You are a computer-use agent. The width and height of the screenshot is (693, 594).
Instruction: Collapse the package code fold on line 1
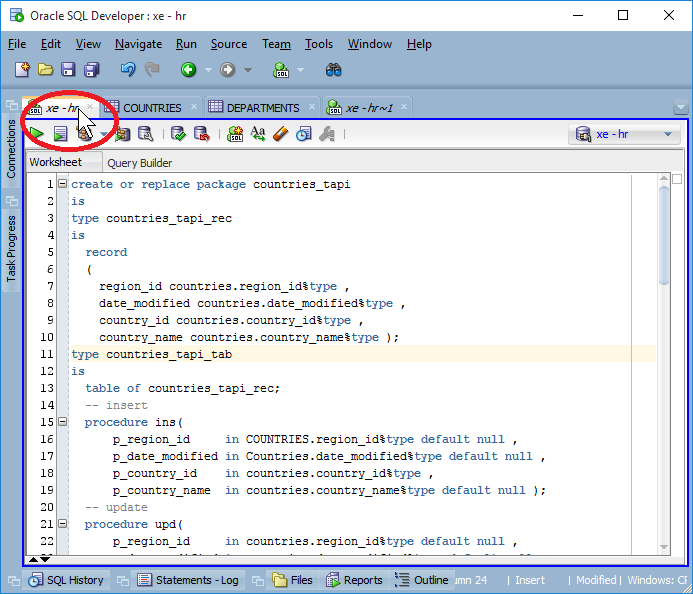tap(62, 184)
